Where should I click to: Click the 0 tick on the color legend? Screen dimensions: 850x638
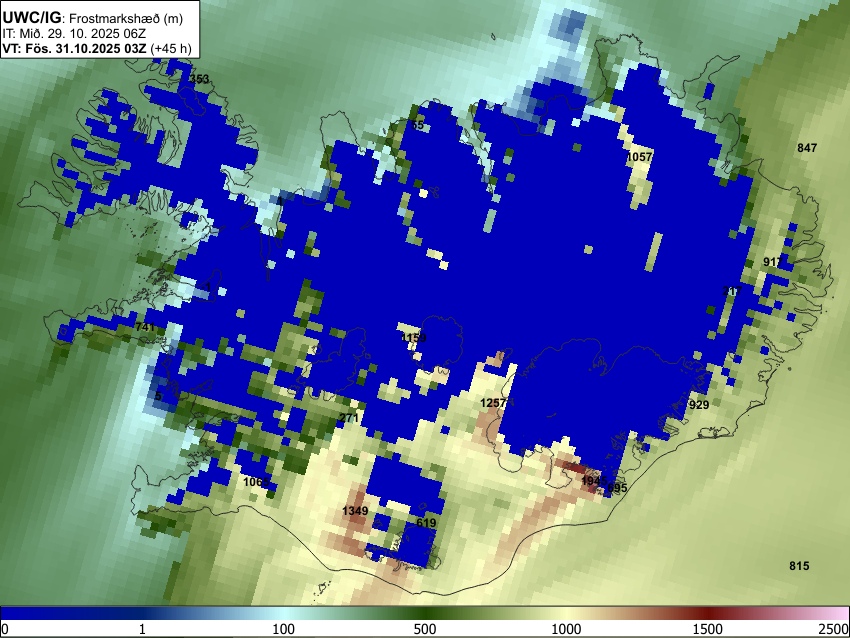[5, 629]
